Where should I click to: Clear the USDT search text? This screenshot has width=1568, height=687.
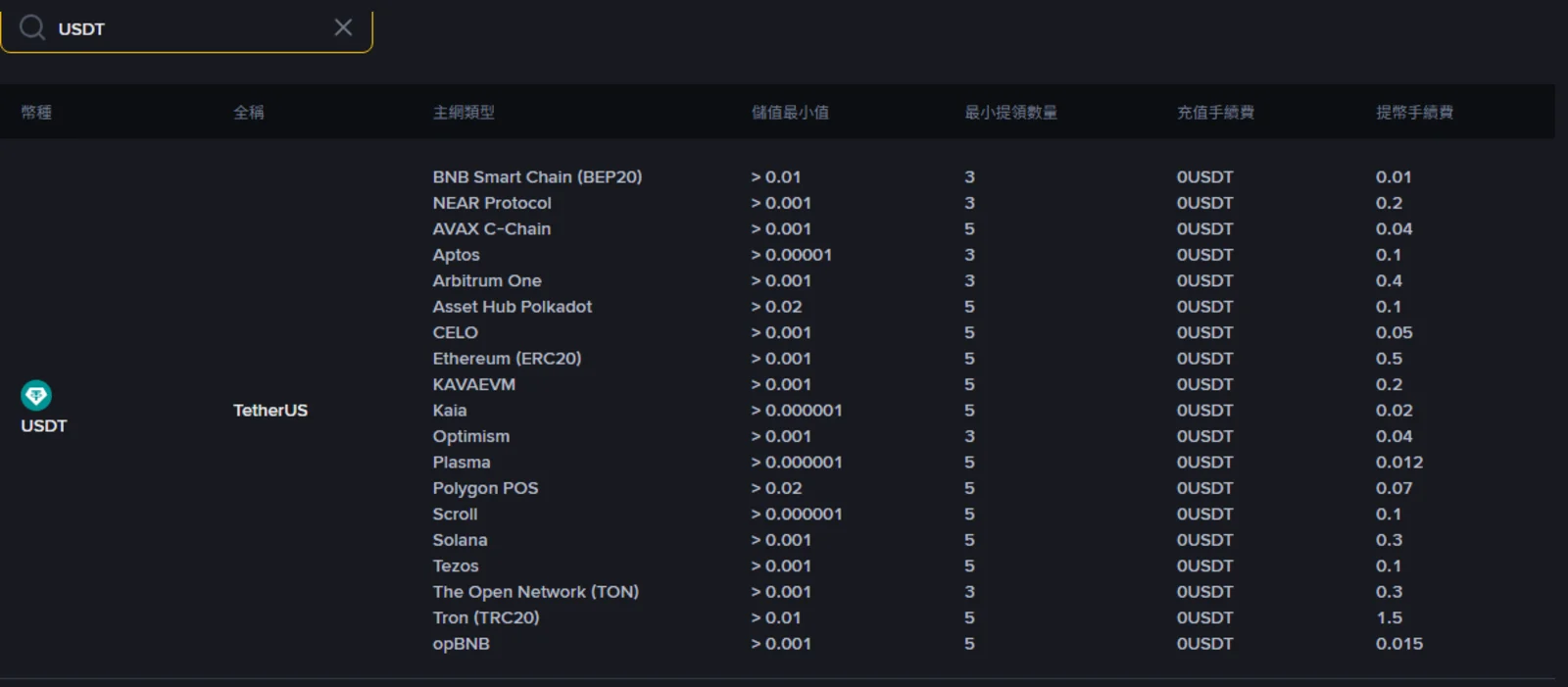tap(343, 27)
